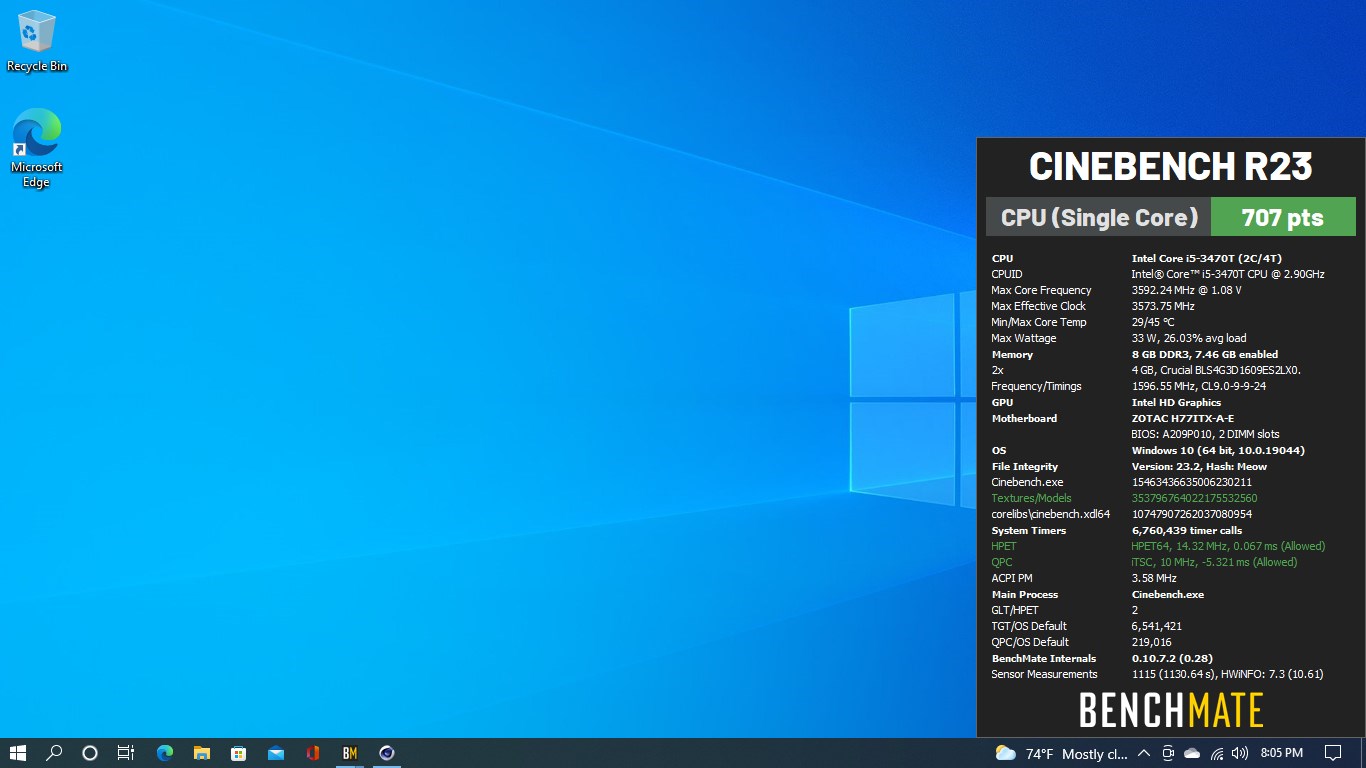Open Cortana from the taskbar
1366x768 pixels.
tap(90, 753)
